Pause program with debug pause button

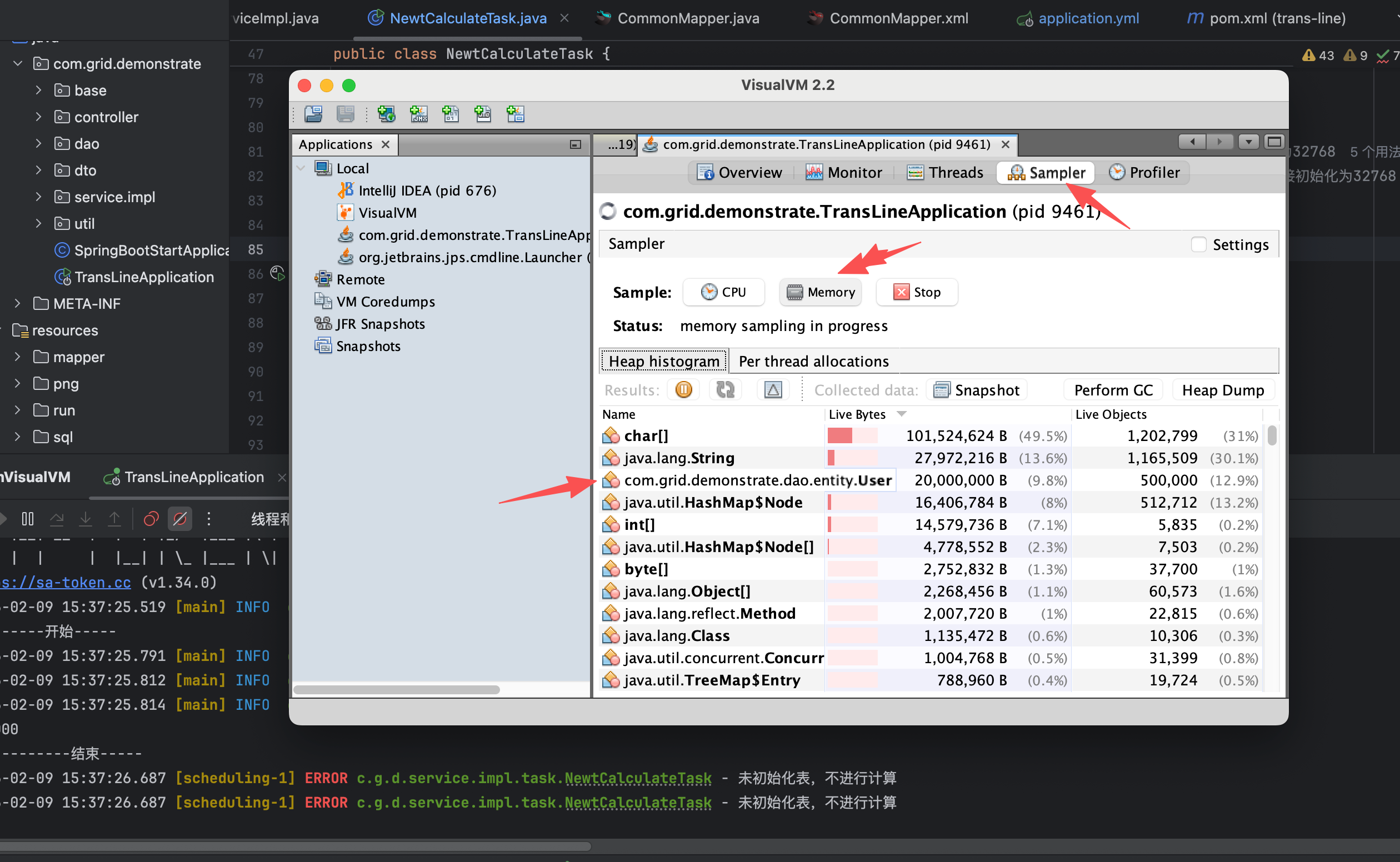(27, 519)
